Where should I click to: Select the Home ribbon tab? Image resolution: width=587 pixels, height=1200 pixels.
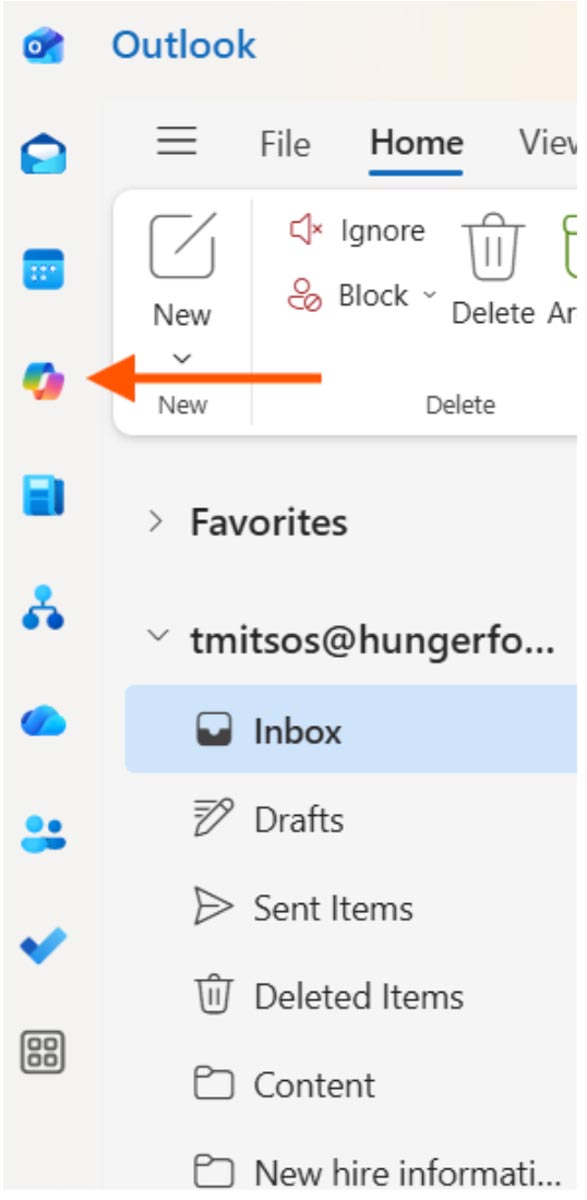click(416, 143)
